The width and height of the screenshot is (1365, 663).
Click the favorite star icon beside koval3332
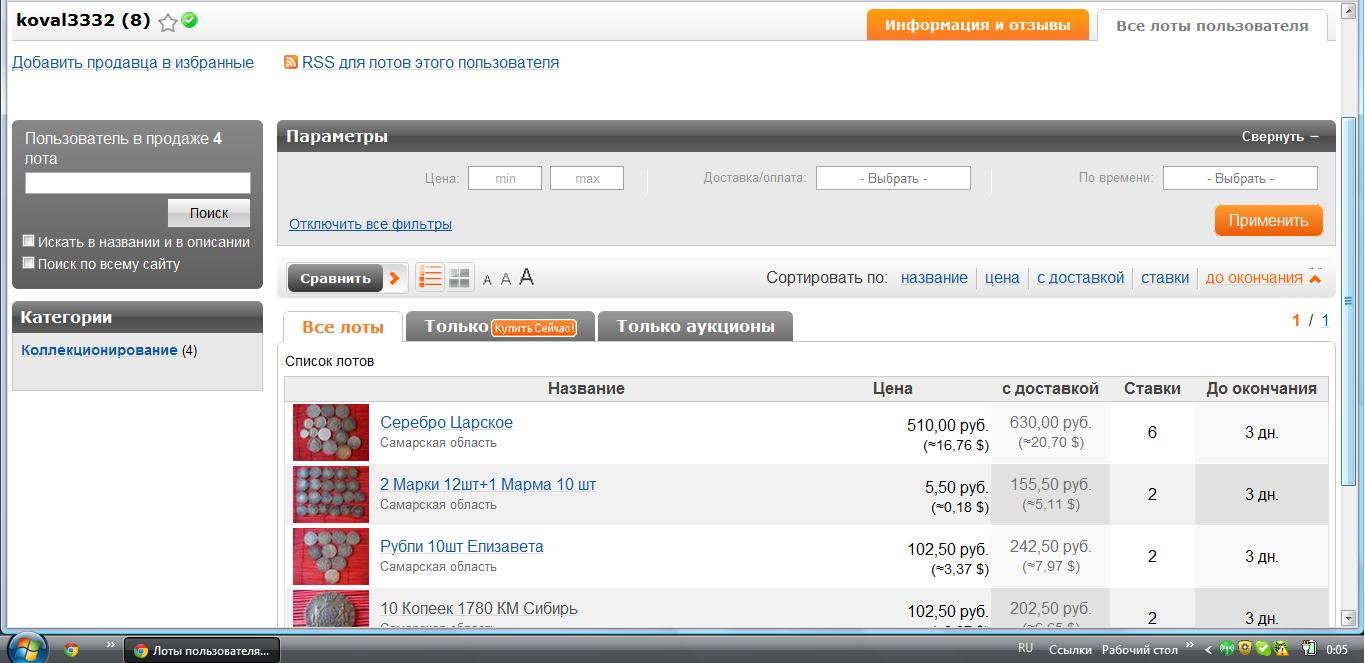click(168, 22)
